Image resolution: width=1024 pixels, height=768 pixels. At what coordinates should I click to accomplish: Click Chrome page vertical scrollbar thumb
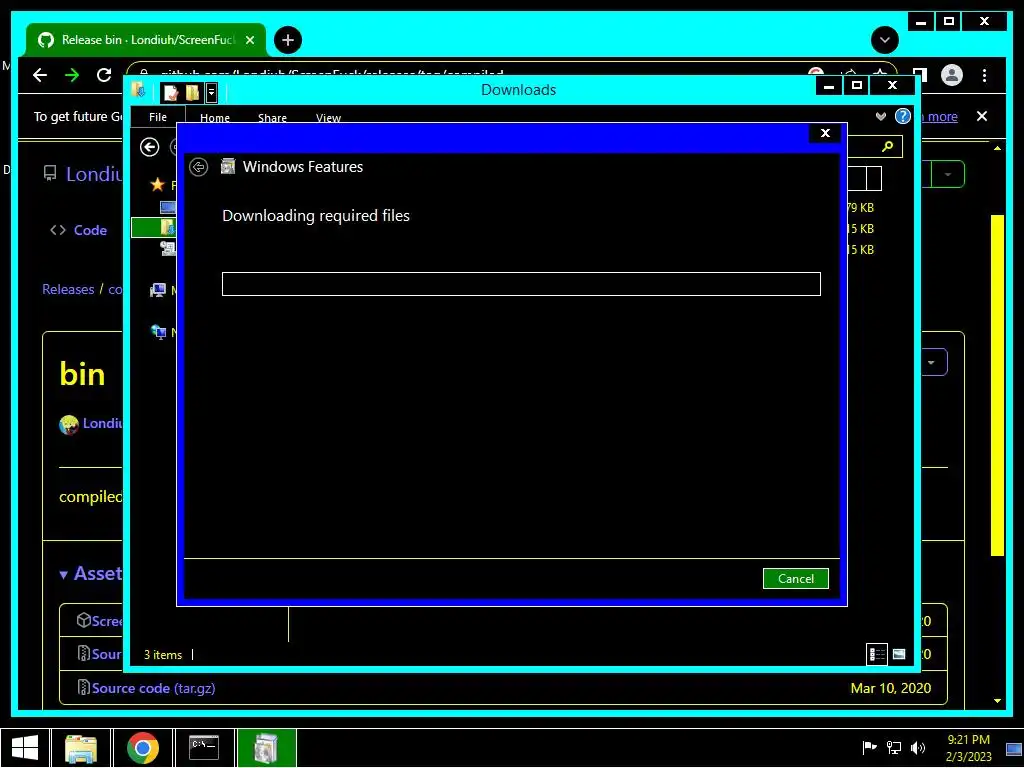[x=997, y=385]
